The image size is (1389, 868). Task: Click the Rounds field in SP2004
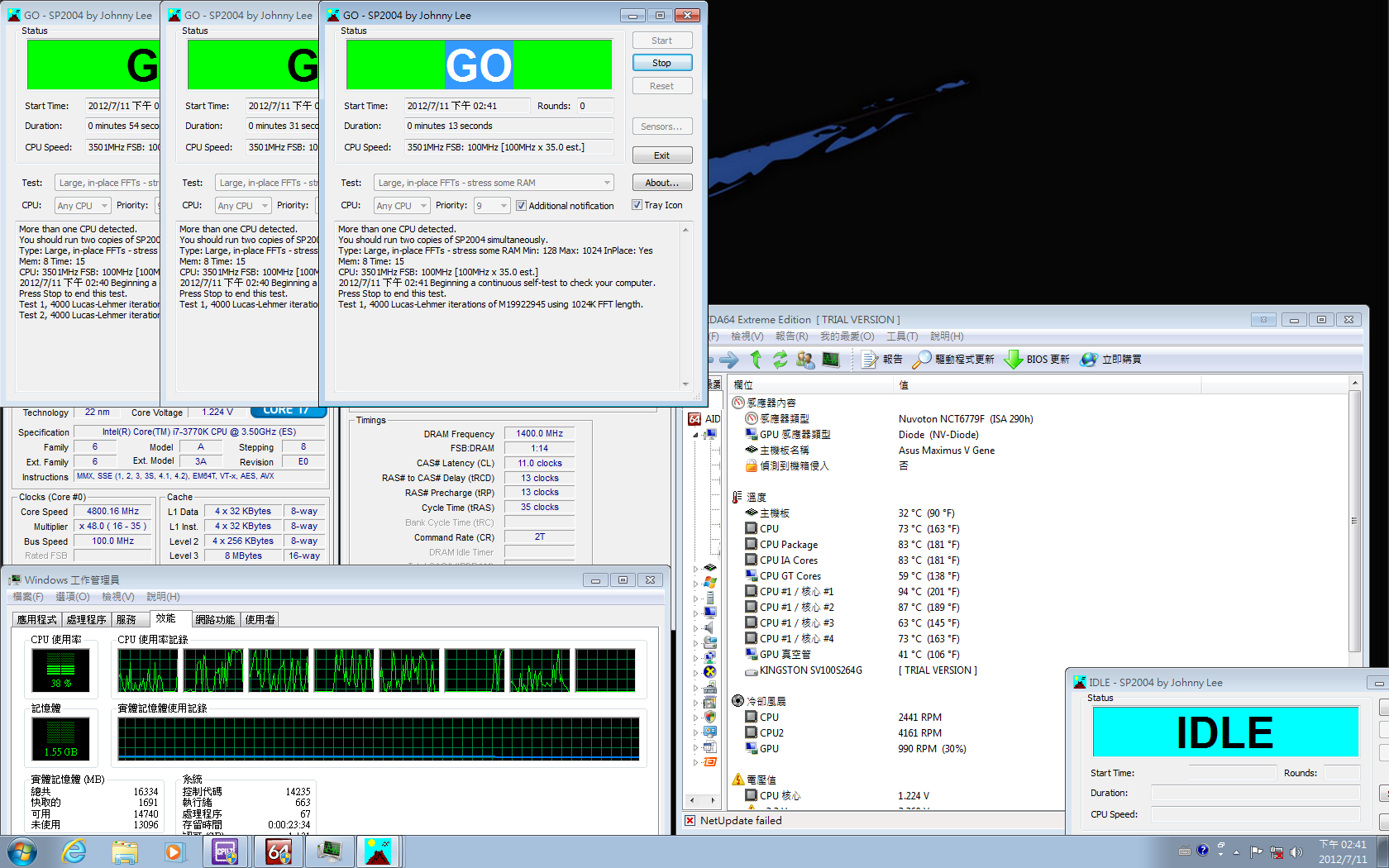(x=595, y=106)
